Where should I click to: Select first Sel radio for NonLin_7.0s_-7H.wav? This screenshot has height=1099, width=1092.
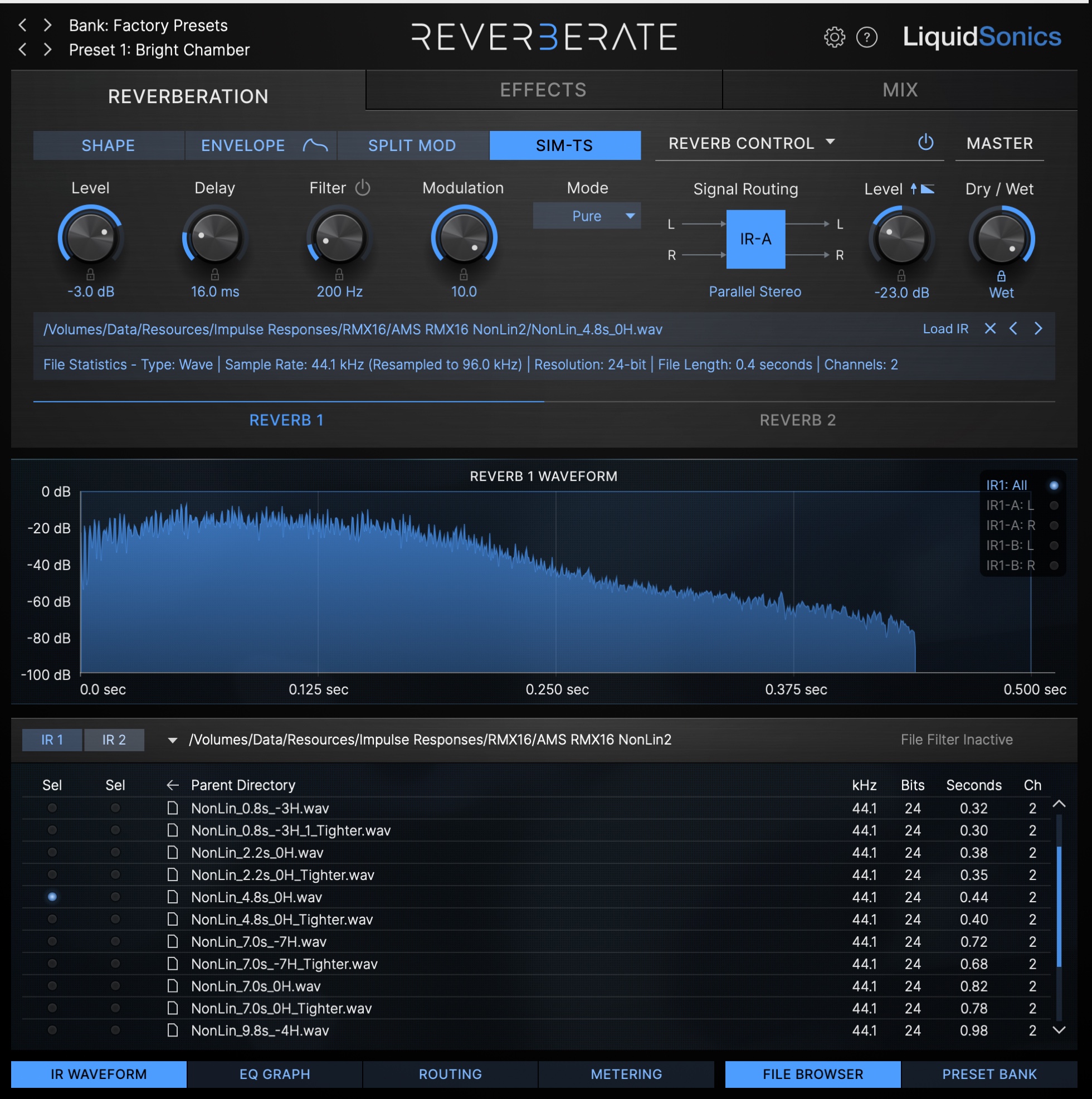(x=52, y=941)
